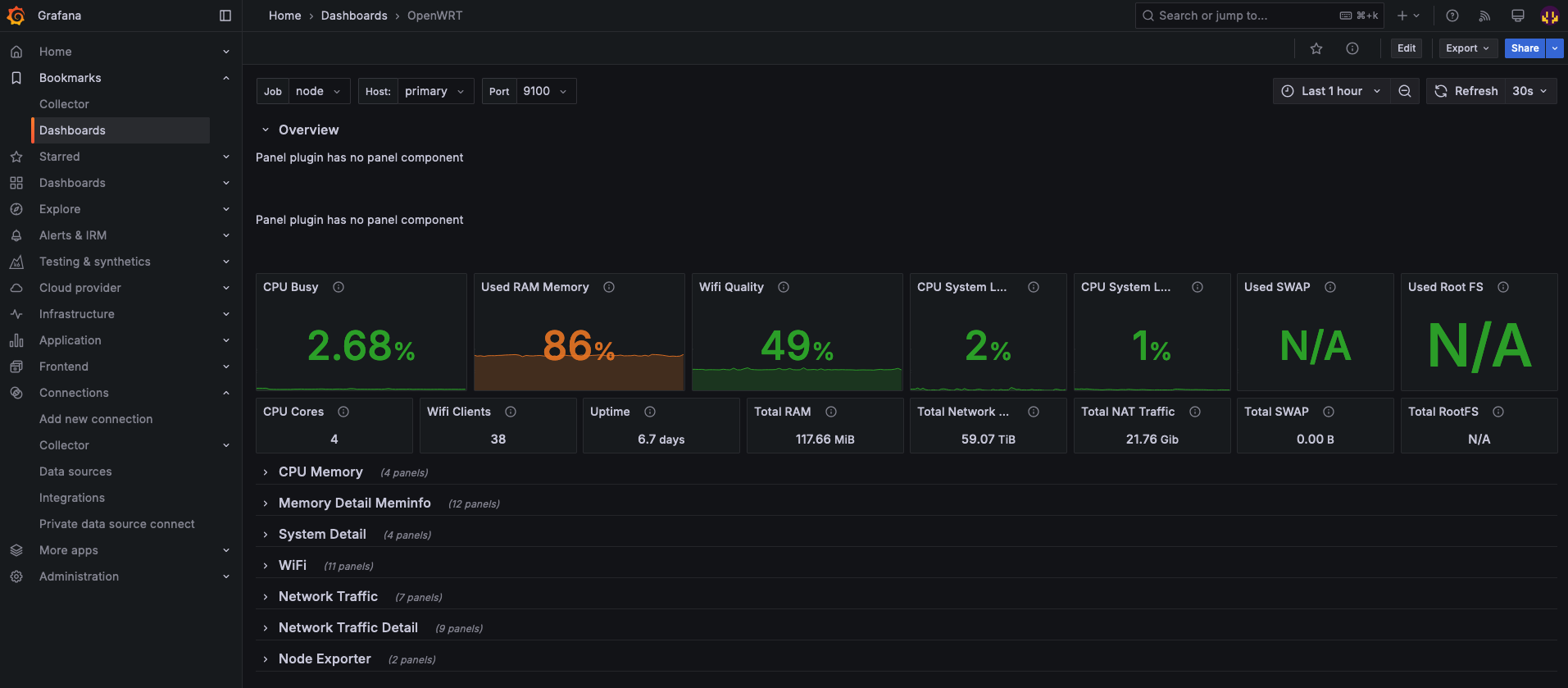Expand the WiFi row
This screenshot has width=1568, height=688.
(x=266, y=566)
